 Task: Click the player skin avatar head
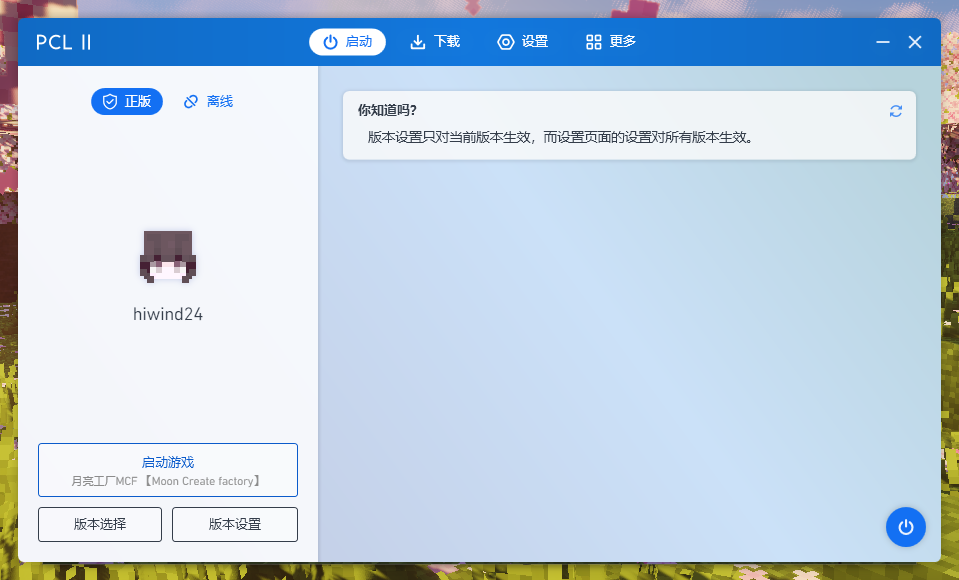click(168, 256)
